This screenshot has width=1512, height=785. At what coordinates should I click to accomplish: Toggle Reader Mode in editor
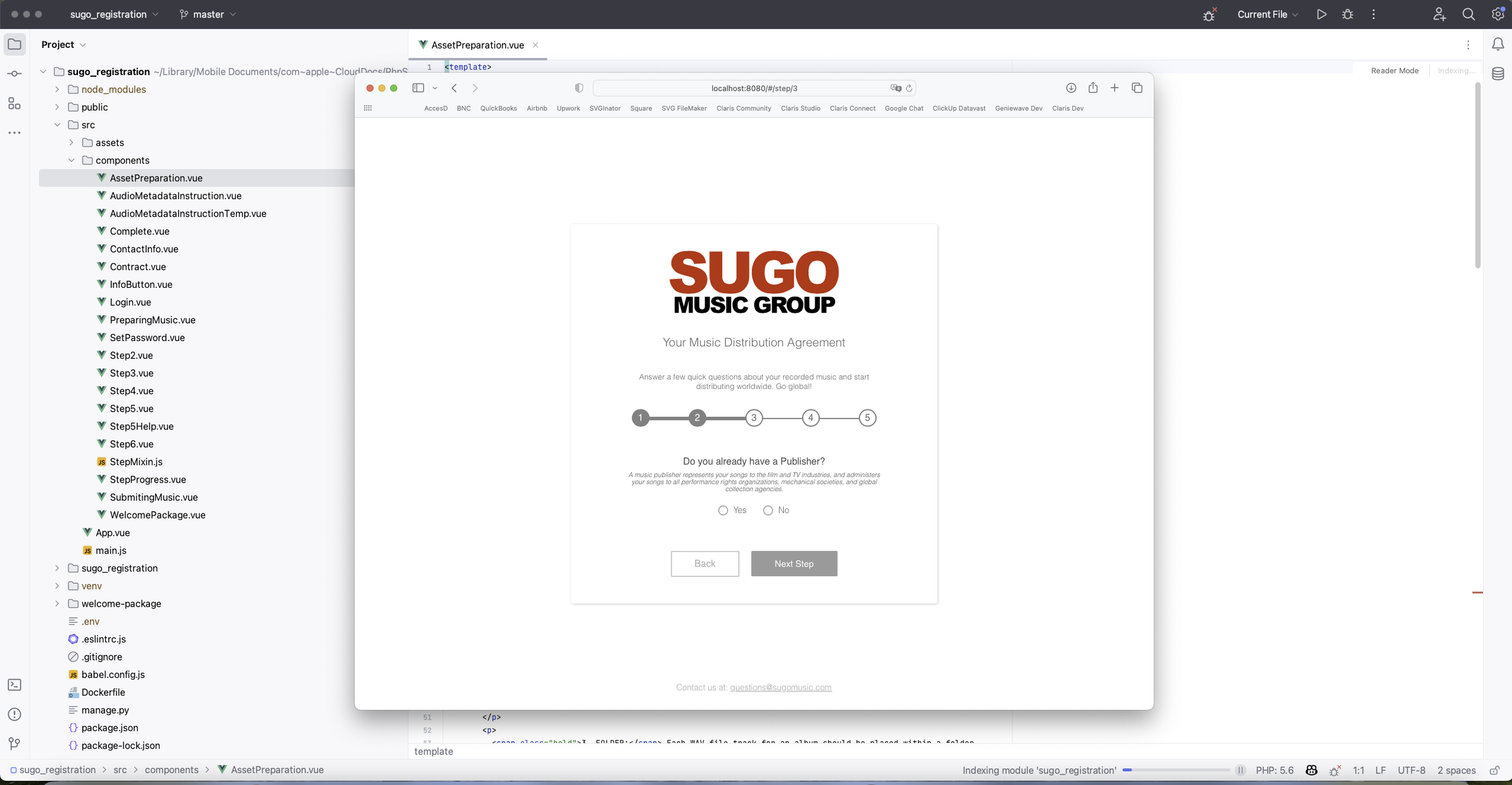(1394, 71)
